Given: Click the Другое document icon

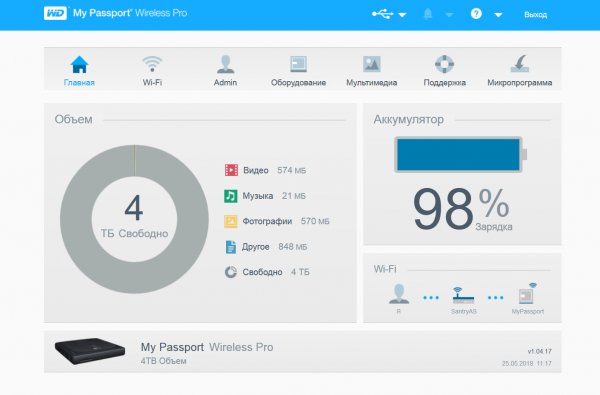Looking at the screenshot, I should click(231, 247).
